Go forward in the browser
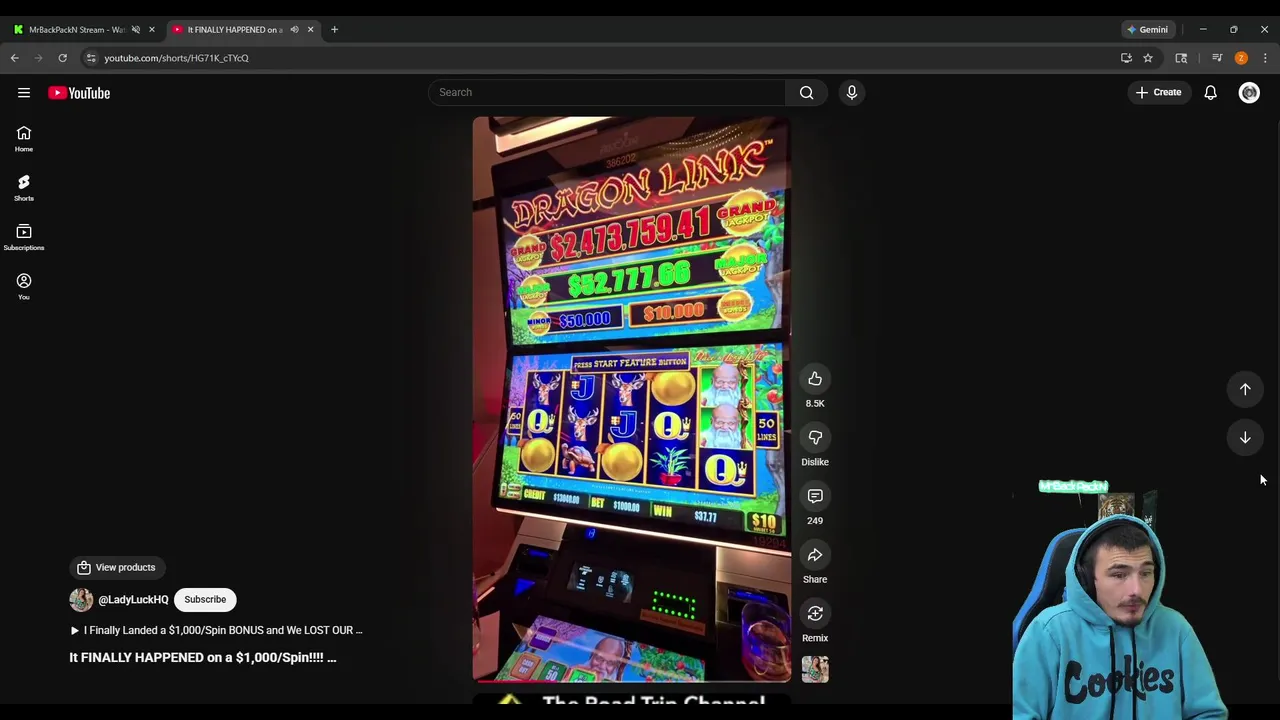The height and width of the screenshot is (720, 1280). [39, 58]
